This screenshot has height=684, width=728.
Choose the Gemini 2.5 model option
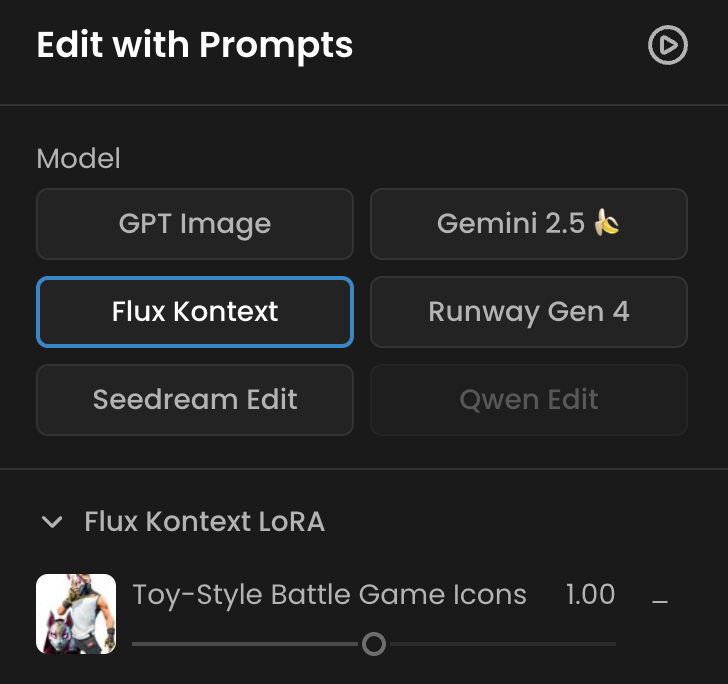pyautogui.click(x=529, y=224)
